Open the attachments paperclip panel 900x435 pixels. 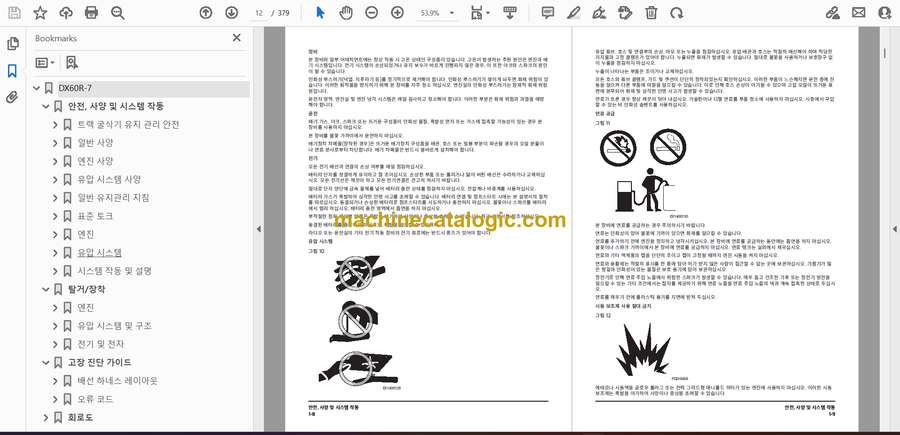click(13, 97)
